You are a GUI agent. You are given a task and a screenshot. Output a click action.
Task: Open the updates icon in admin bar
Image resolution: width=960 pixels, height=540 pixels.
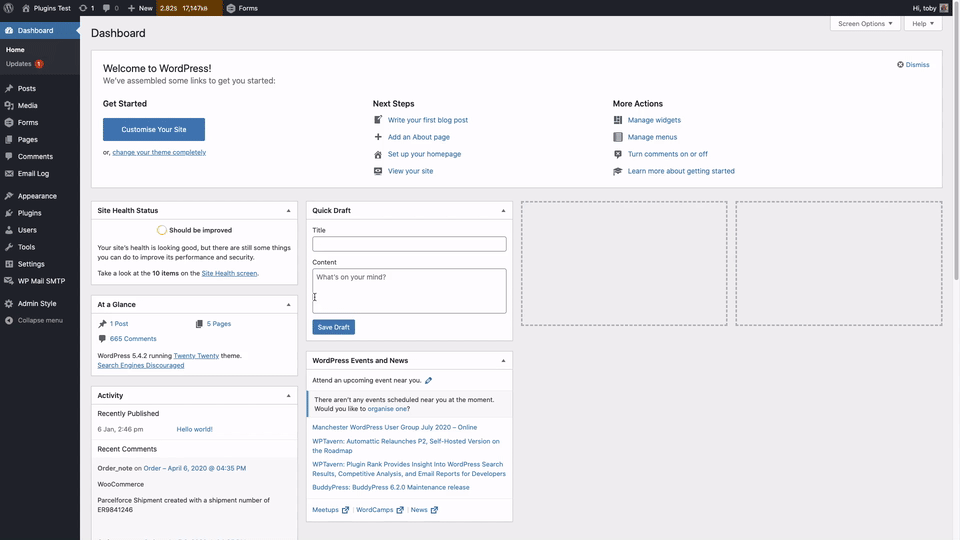pyautogui.click(x=83, y=8)
